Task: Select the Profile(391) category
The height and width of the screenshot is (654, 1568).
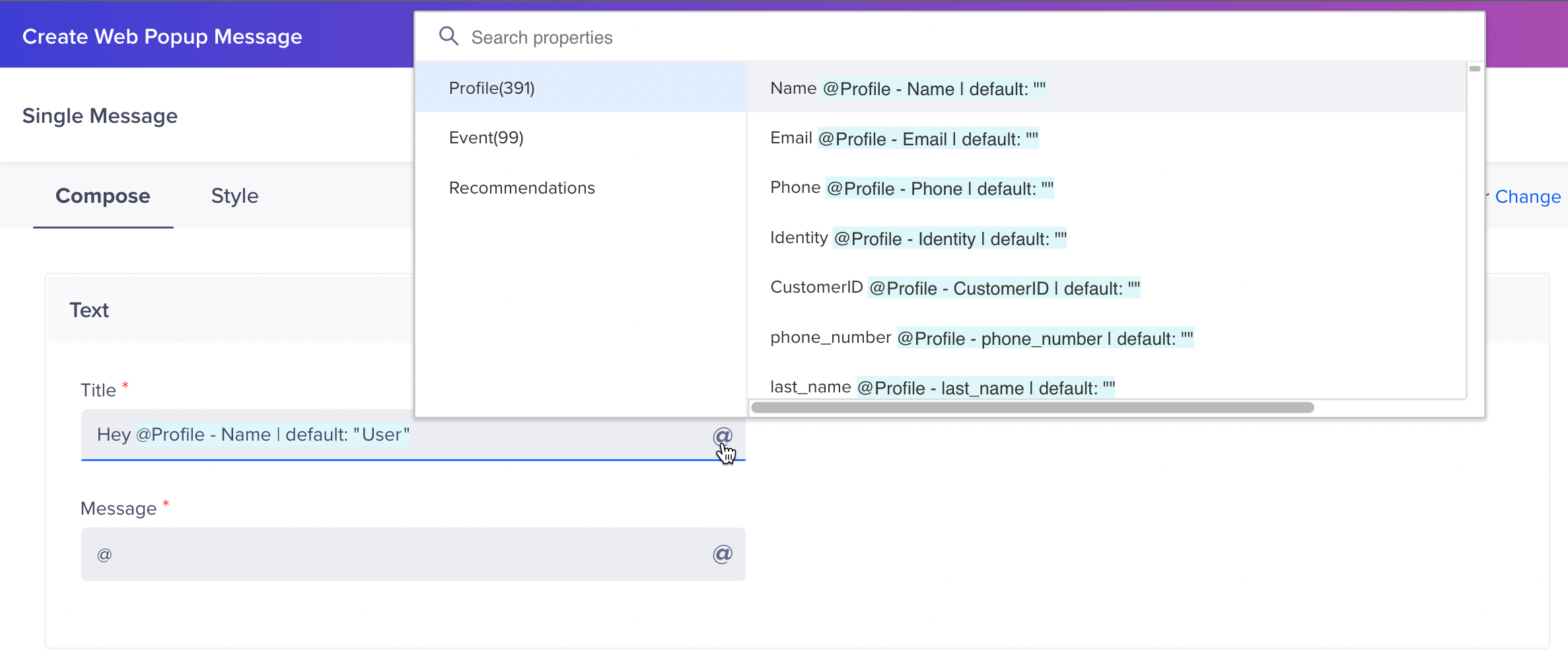Action: (581, 88)
